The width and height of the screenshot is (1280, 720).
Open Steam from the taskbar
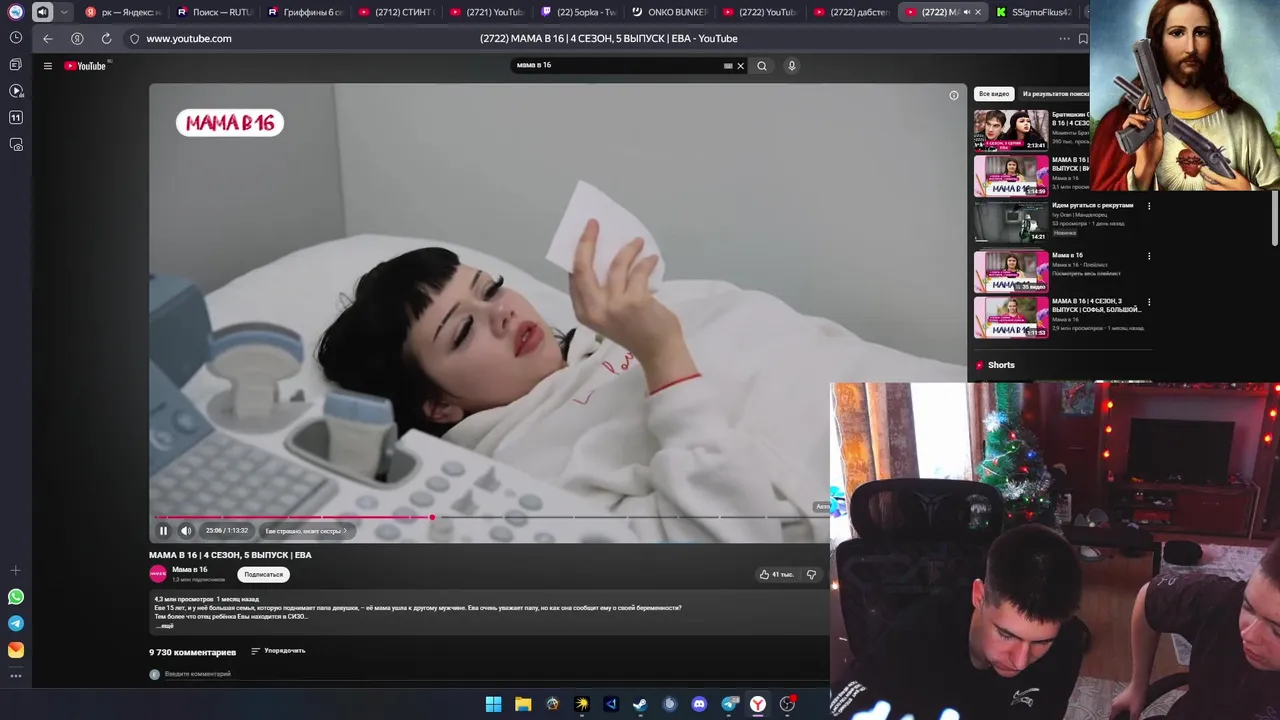(640, 704)
